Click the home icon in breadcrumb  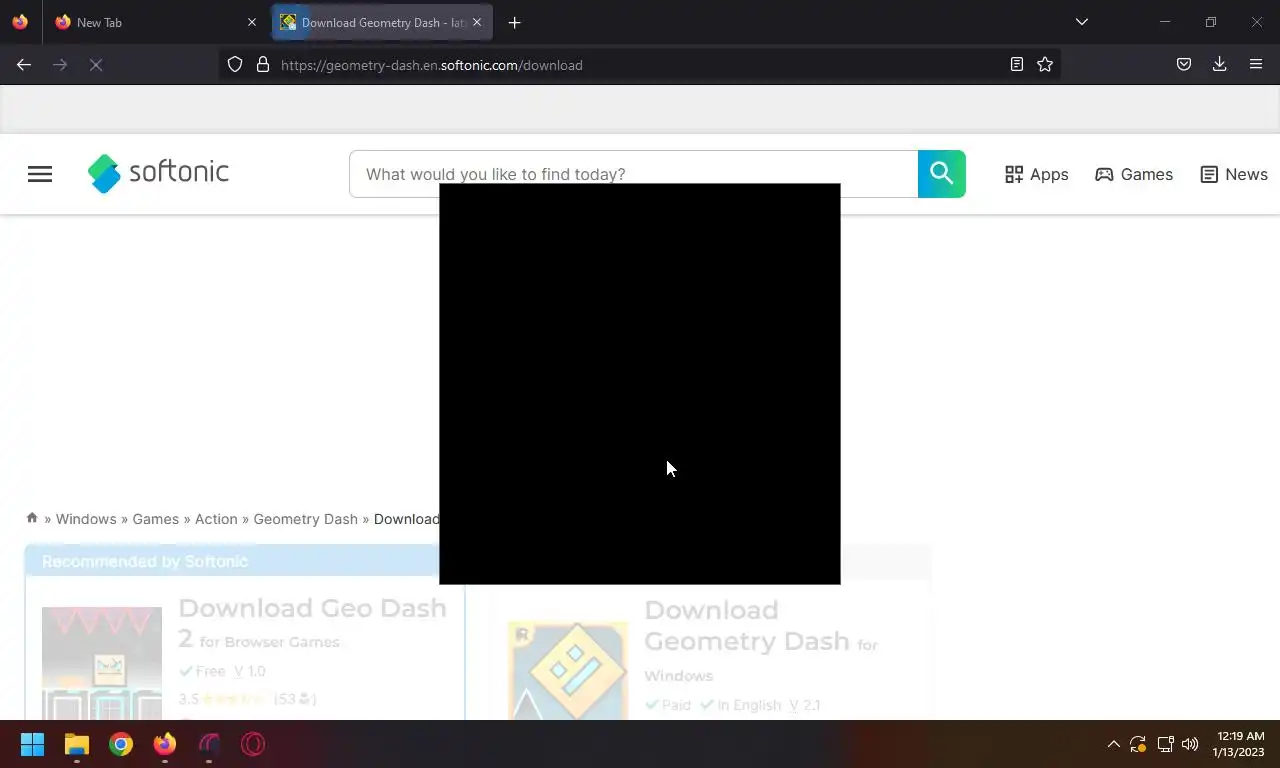pyautogui.click(x=32, y=518)
